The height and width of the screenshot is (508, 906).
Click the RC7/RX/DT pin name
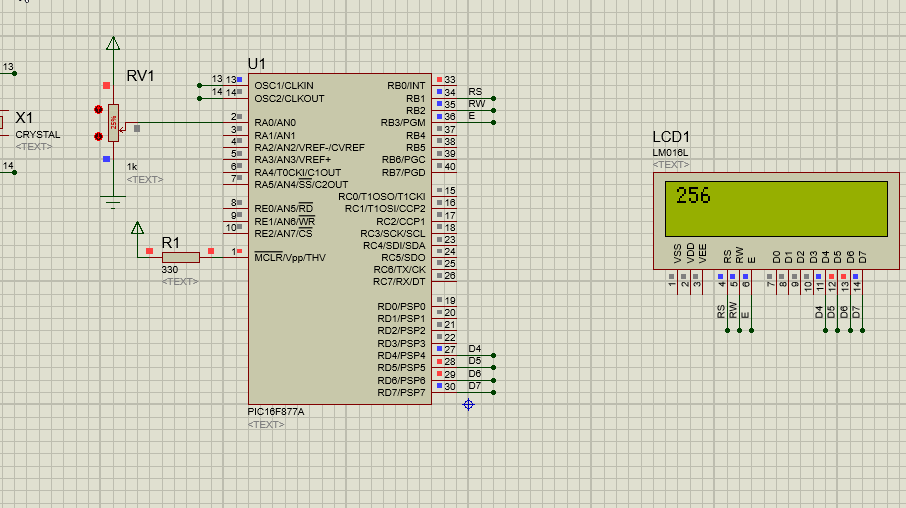coord(399,281)
